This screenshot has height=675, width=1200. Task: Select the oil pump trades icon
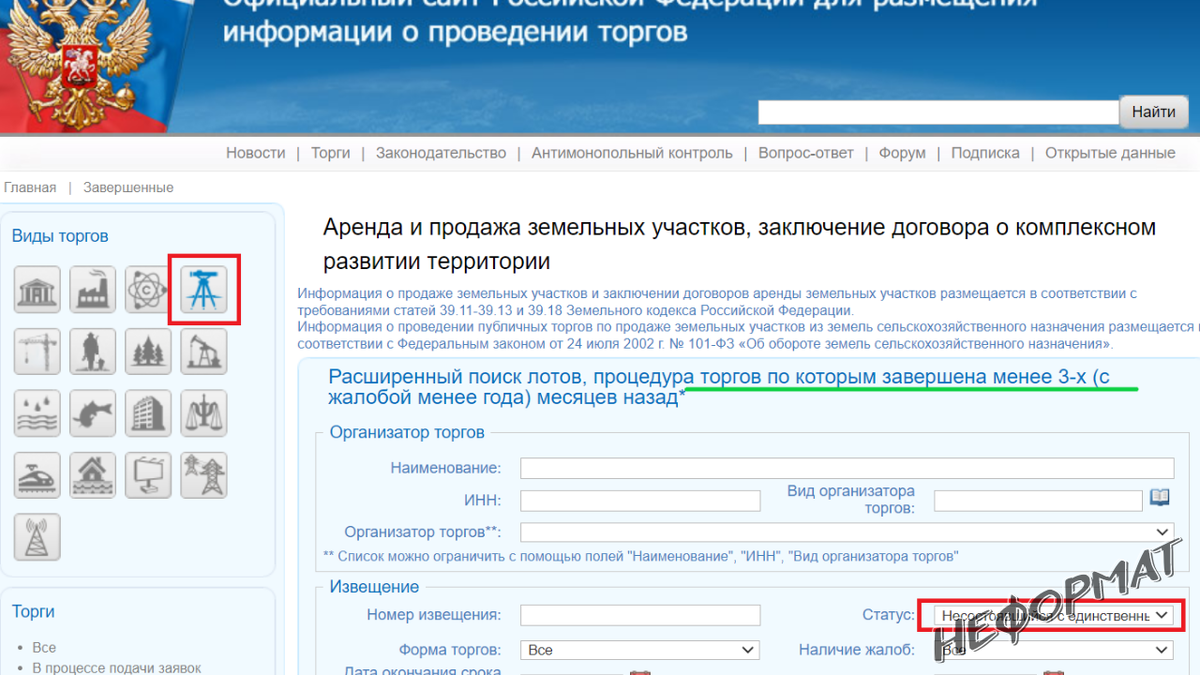pos(204,351)
